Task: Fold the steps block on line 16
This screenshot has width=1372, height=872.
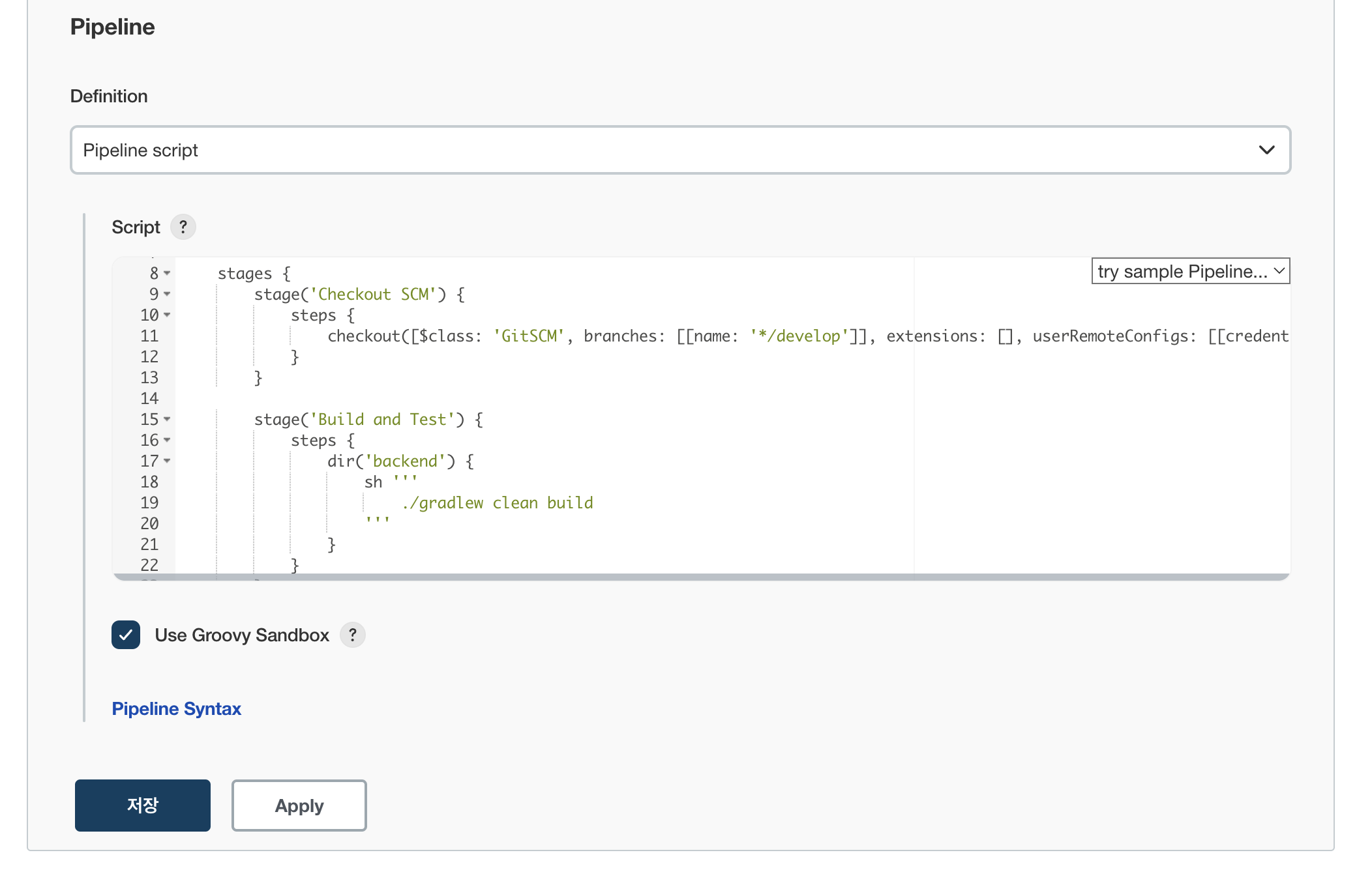Action: [168, 440]
